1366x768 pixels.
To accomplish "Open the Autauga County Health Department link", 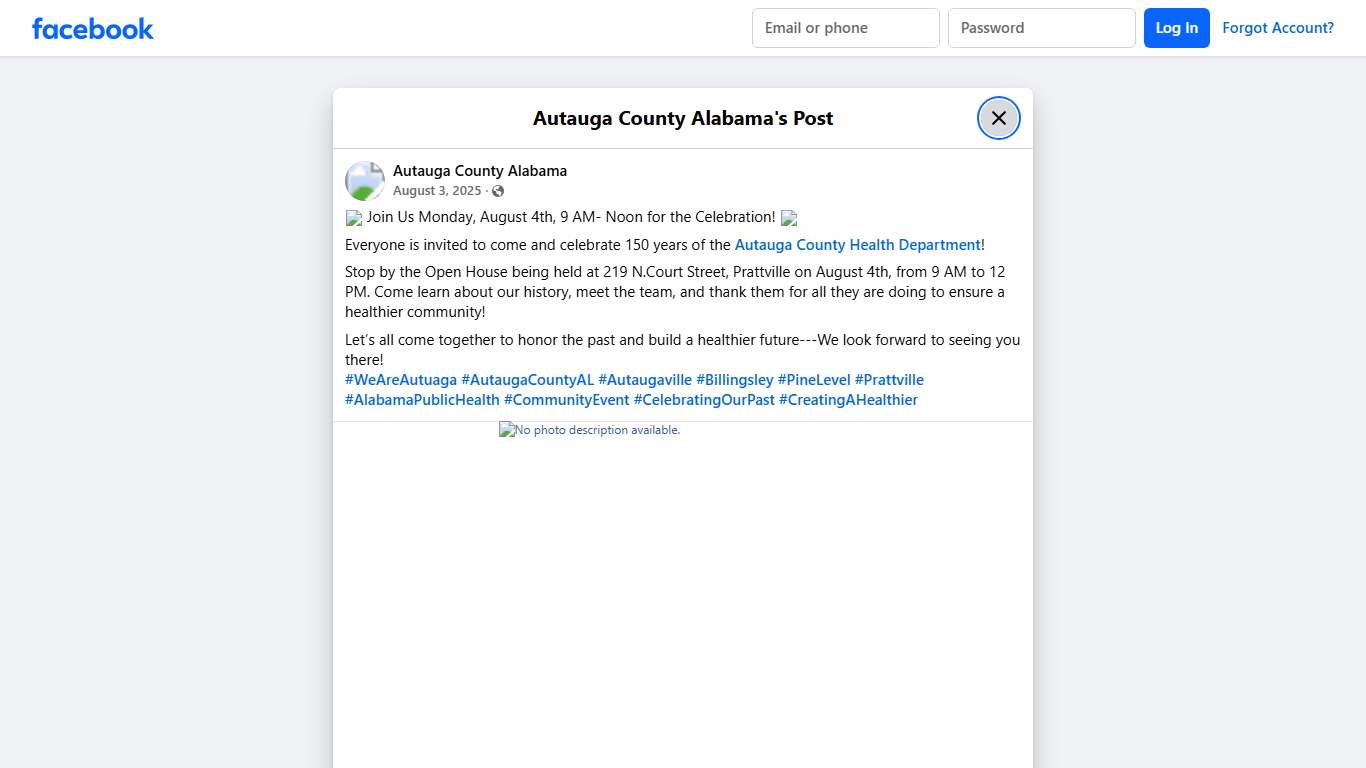I will 857,245.
